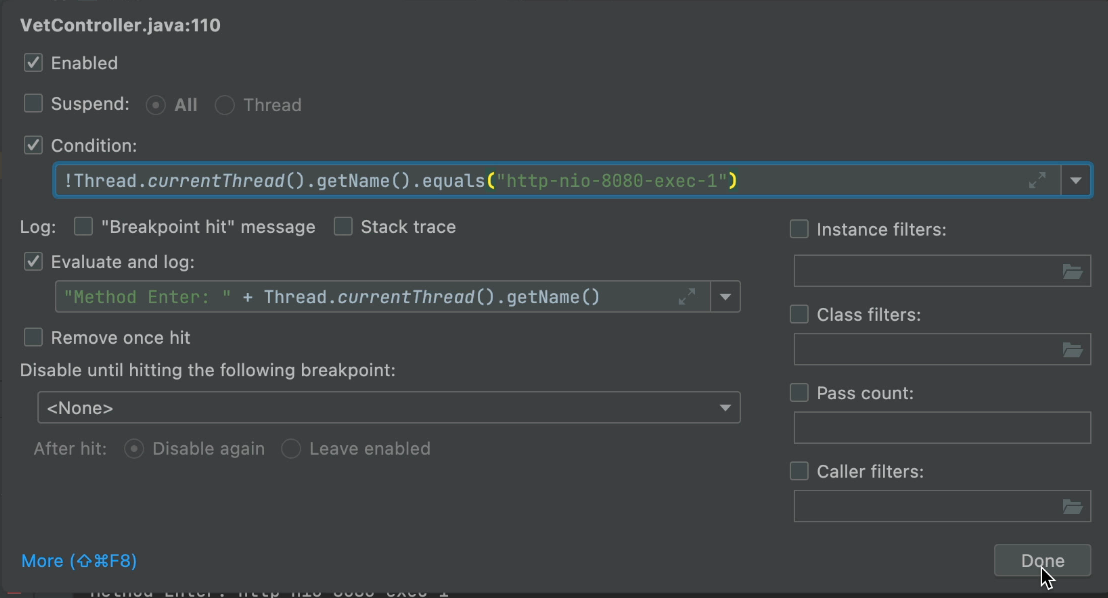Enable the Suspend checkbox
1108x598 pixels.
pyautogui.click(x=34, y=104)
